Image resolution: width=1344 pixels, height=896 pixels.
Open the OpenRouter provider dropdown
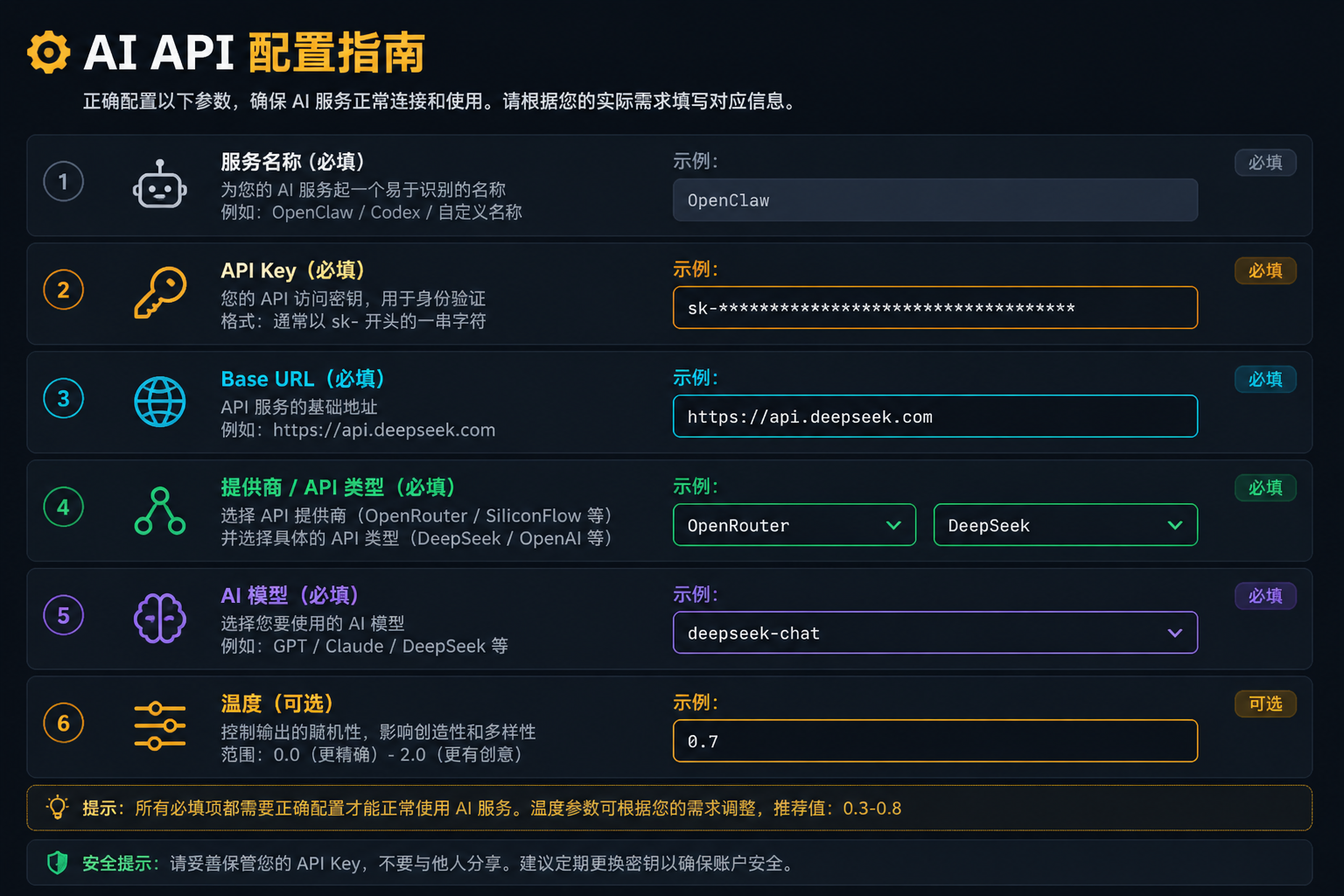(x=794, y=525)
